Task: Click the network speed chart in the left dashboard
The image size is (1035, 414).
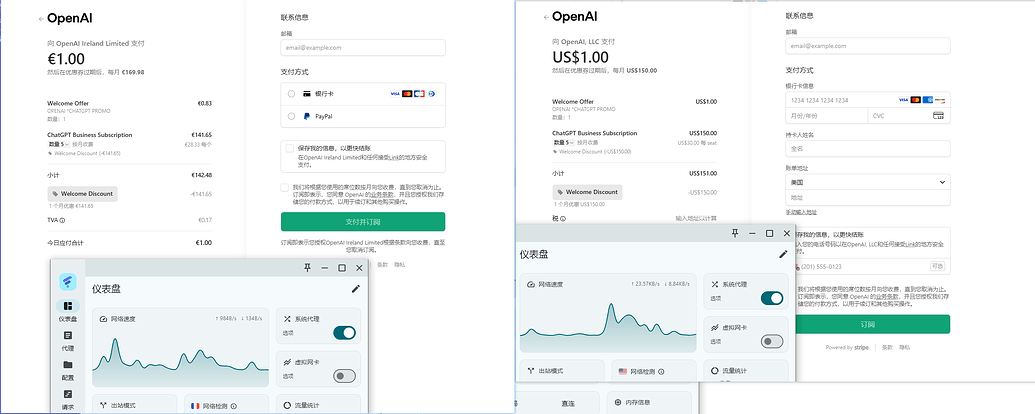Action: 180,360
